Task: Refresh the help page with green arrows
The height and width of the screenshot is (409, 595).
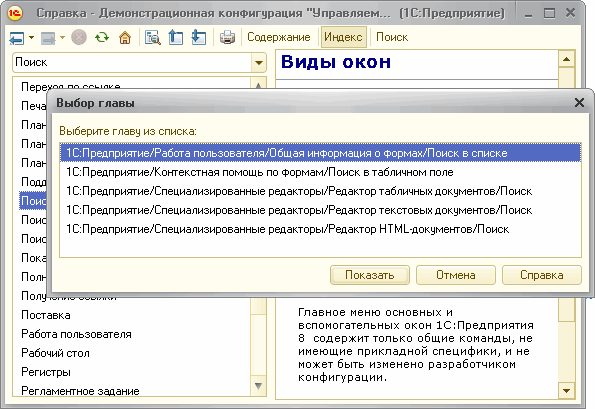Action: click(x=102, y=37)
